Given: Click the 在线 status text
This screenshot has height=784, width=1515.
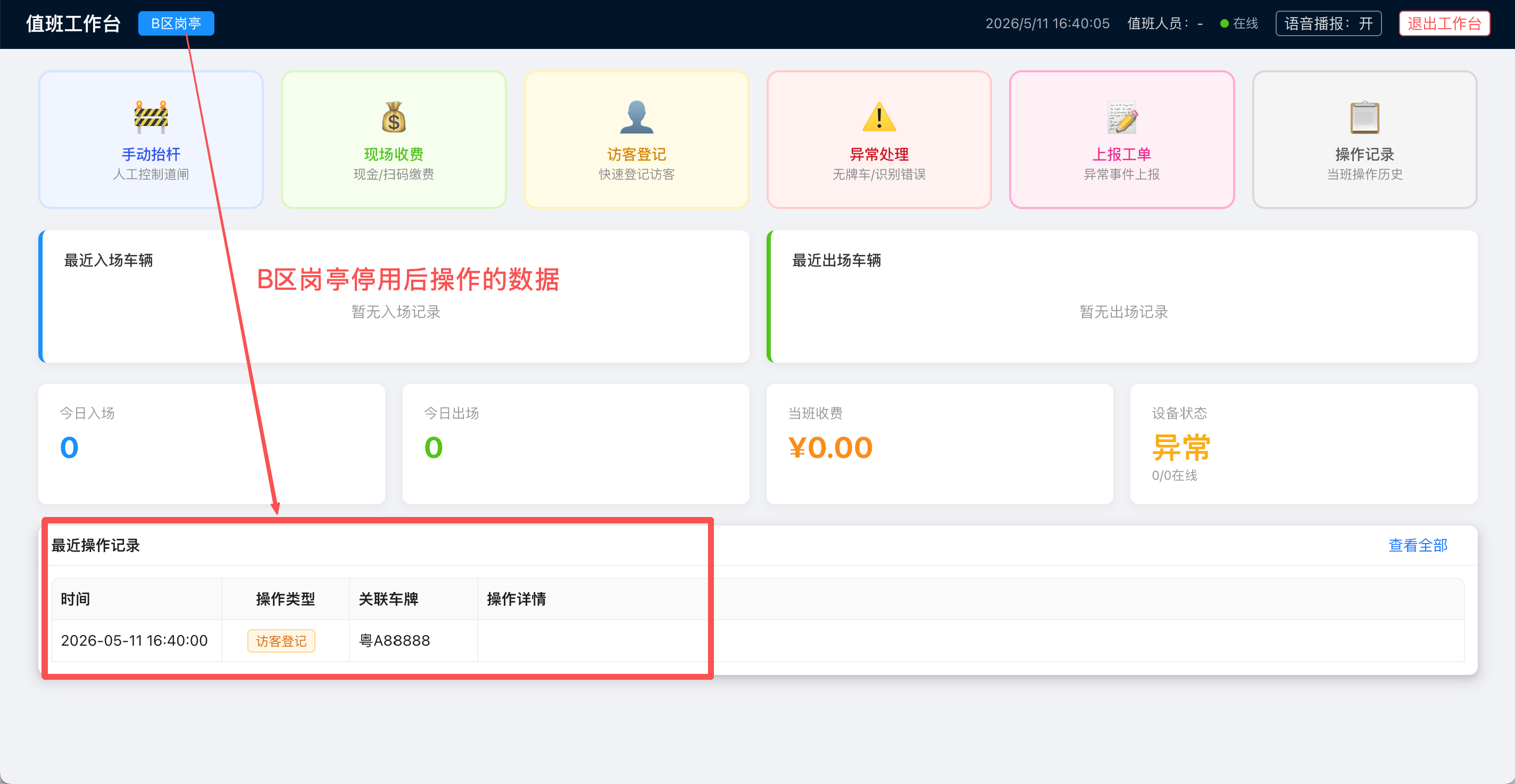Looking at the screenshot, I should pos(1245,23).
